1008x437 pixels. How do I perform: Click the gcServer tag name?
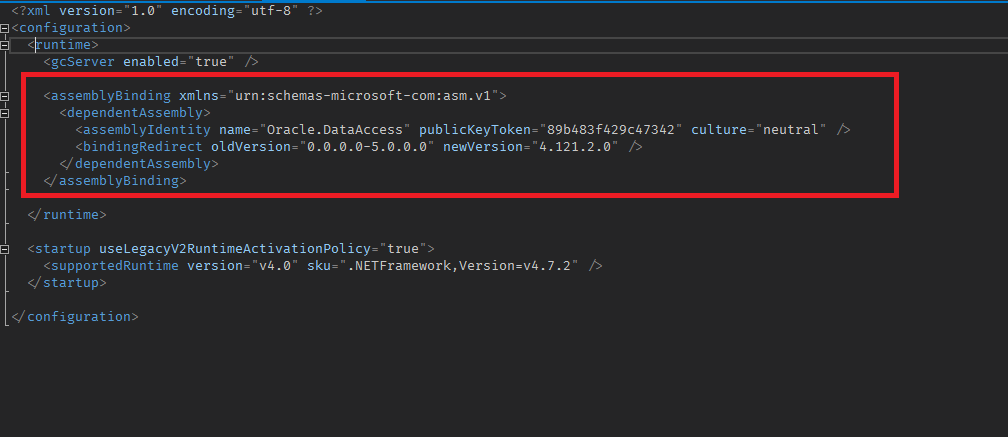[83, 62]
